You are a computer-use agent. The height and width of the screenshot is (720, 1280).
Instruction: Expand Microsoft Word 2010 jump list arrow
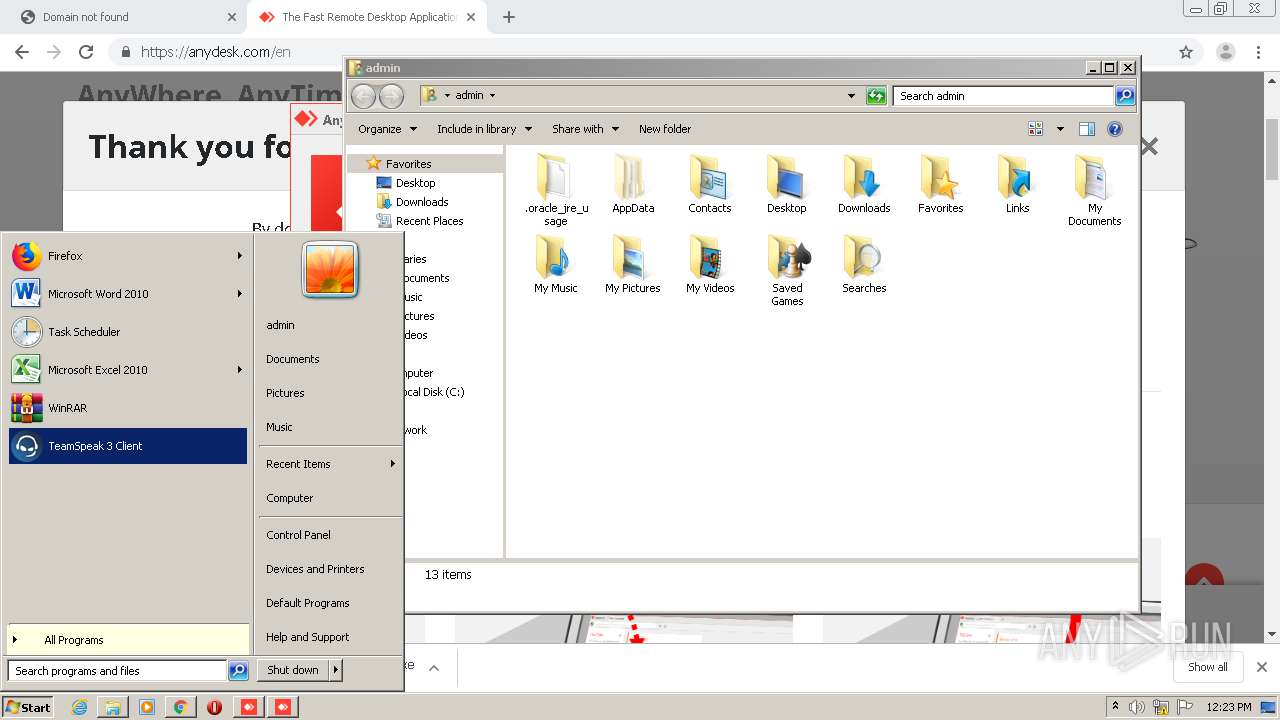coord(239,294)
